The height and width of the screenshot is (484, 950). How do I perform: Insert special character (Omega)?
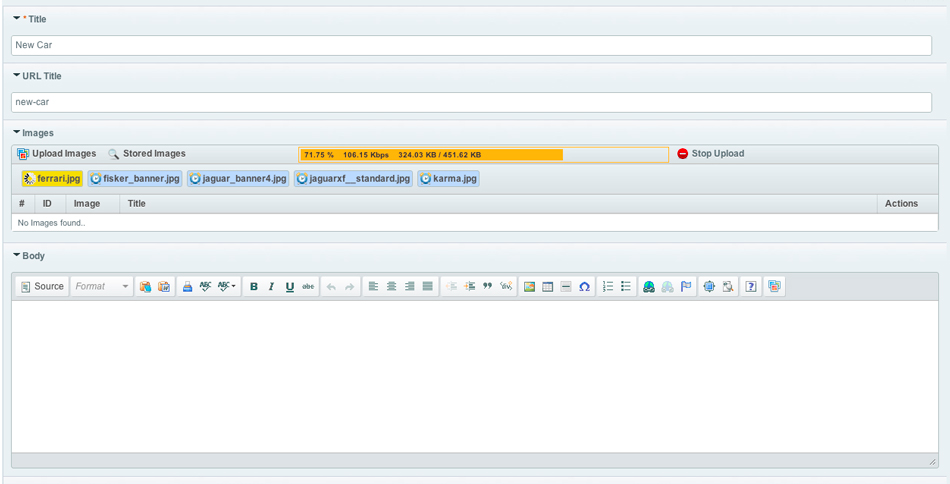584,287
